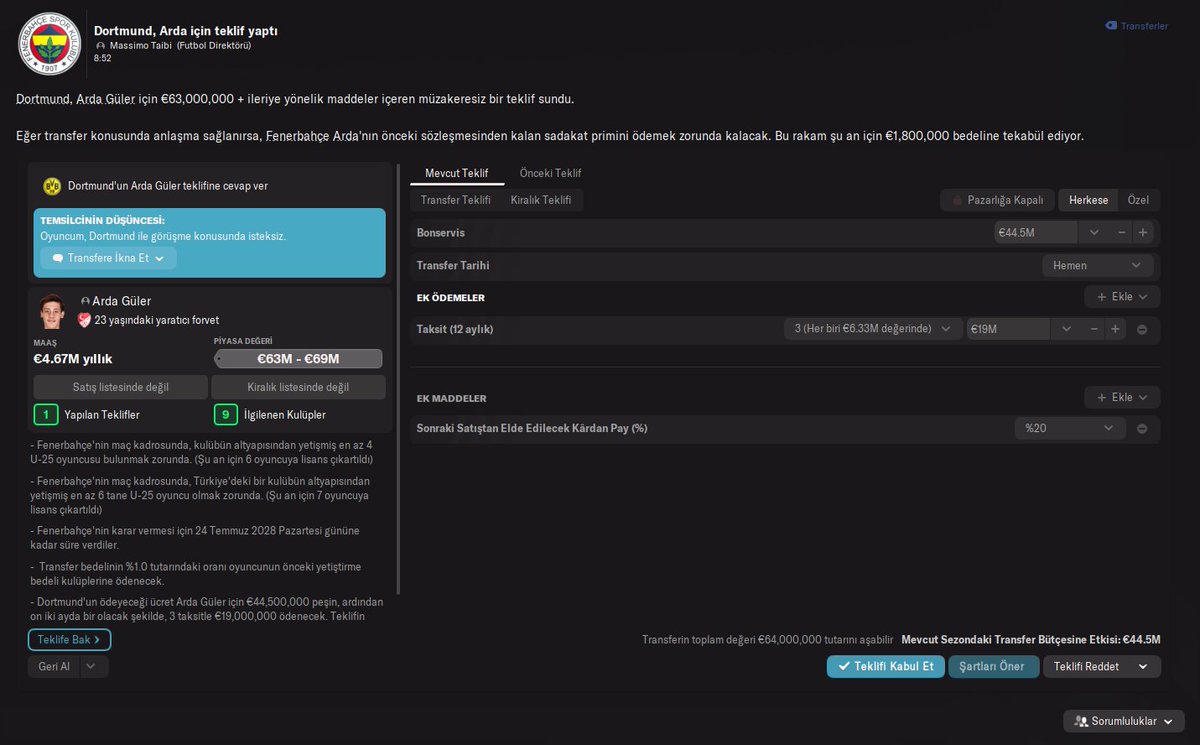Image resolution: width=1200 pixels, height=745 pixels.
Task: Click the €63M - €69M market value bar
Action: coord(298,359)
